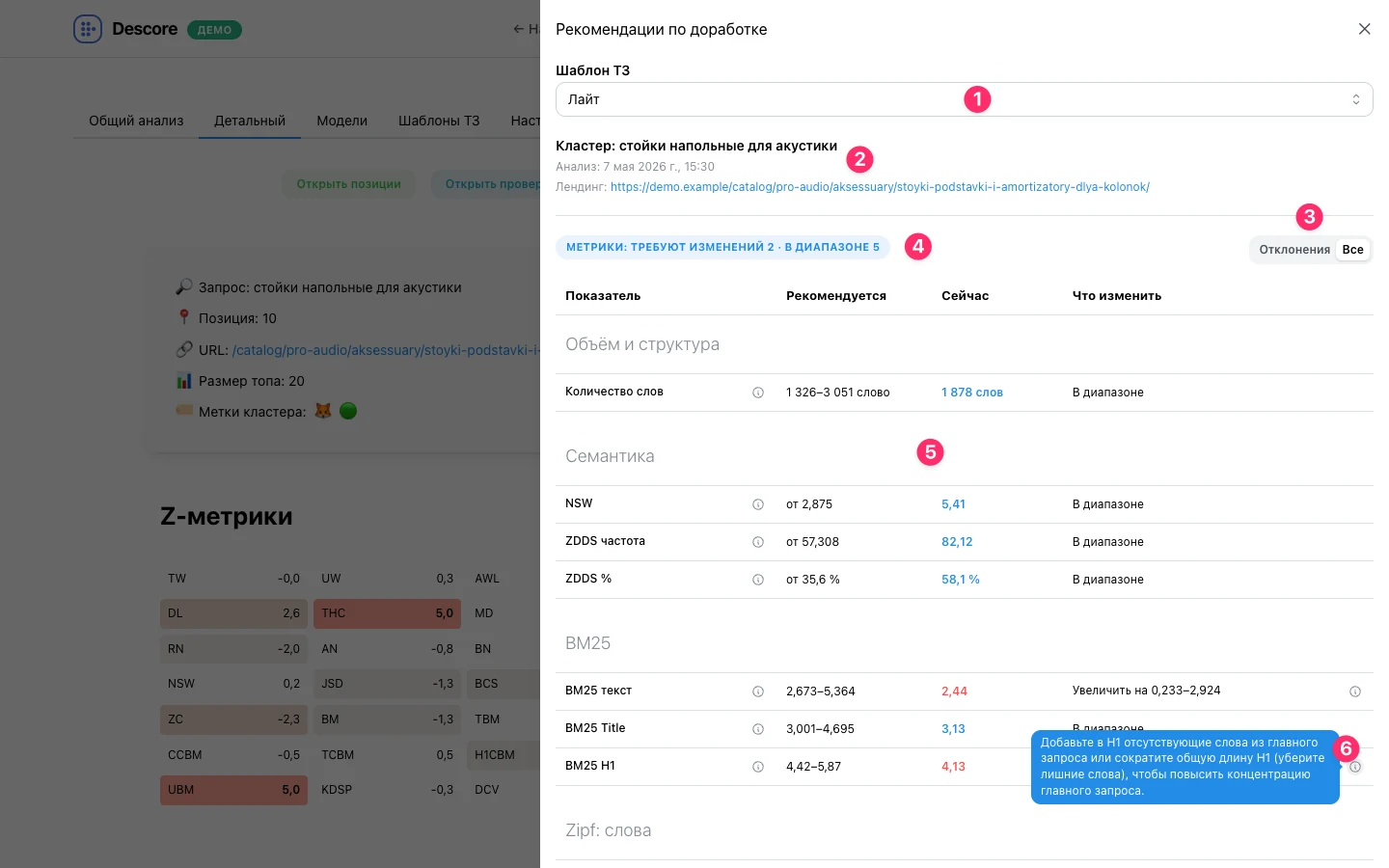
Task: Open the Шаблоны ТЗ tab
Action: (439, 121)
